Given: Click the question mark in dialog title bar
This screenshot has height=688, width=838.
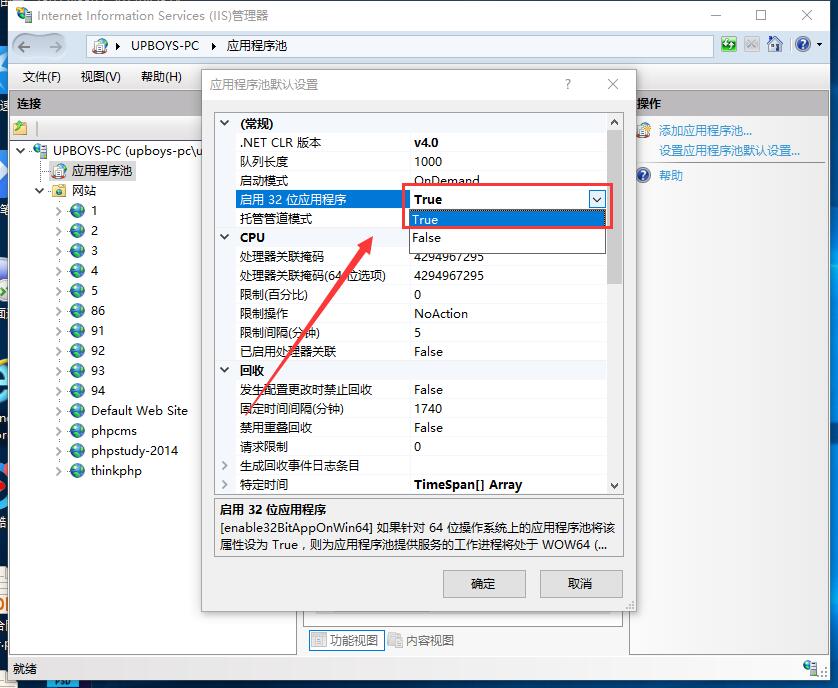Looking at the screenshot, I should tap(568, 84).
